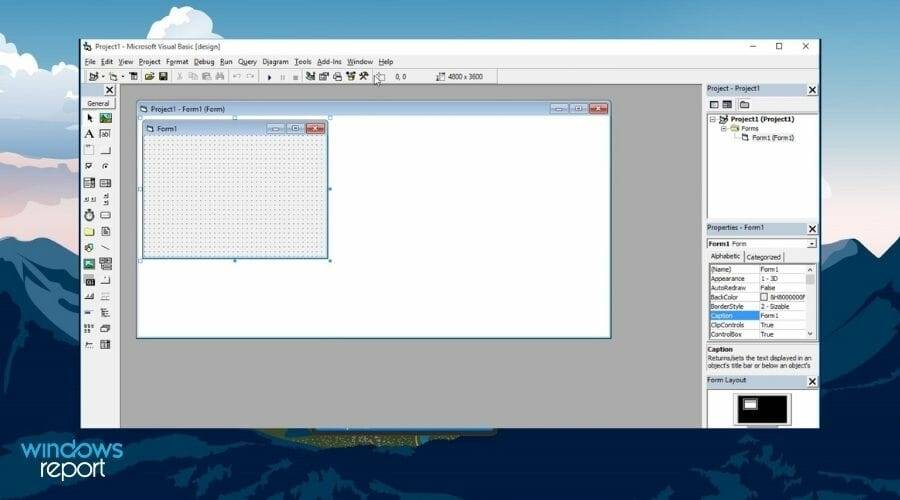Click the Project Explorer toolbar icon
Screen dimensions: 900x500
[311, 76]
